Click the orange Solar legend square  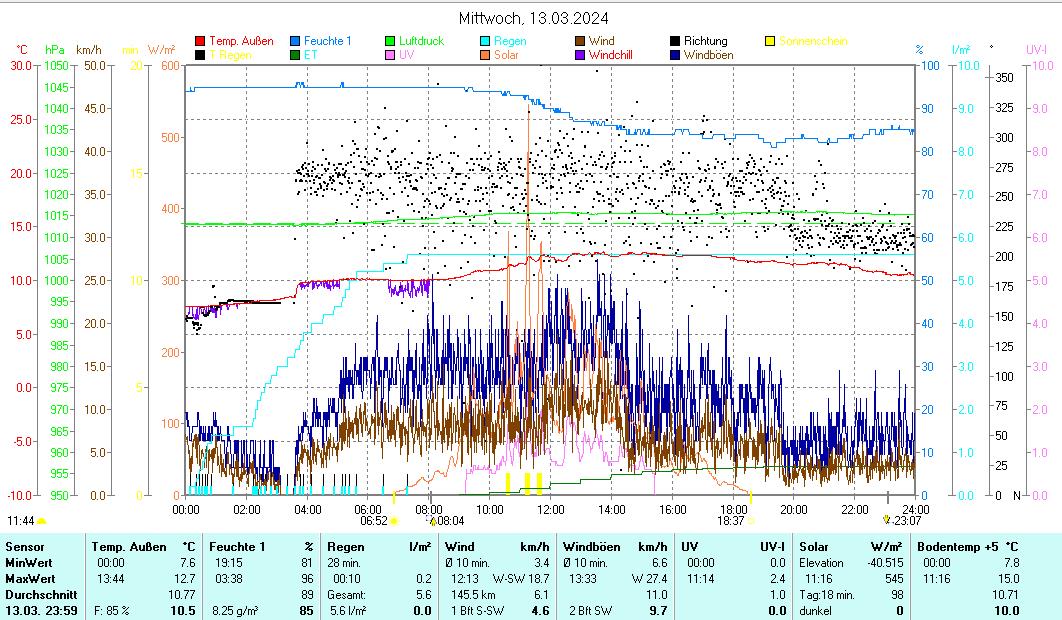point(485,55)
